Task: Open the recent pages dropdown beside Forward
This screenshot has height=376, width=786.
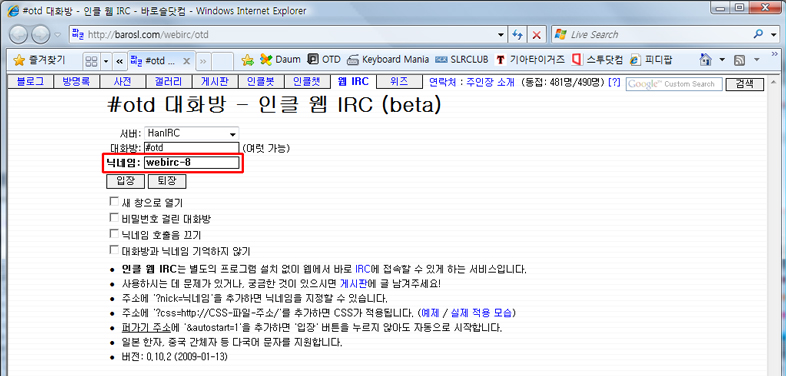Action: [58, 35]
